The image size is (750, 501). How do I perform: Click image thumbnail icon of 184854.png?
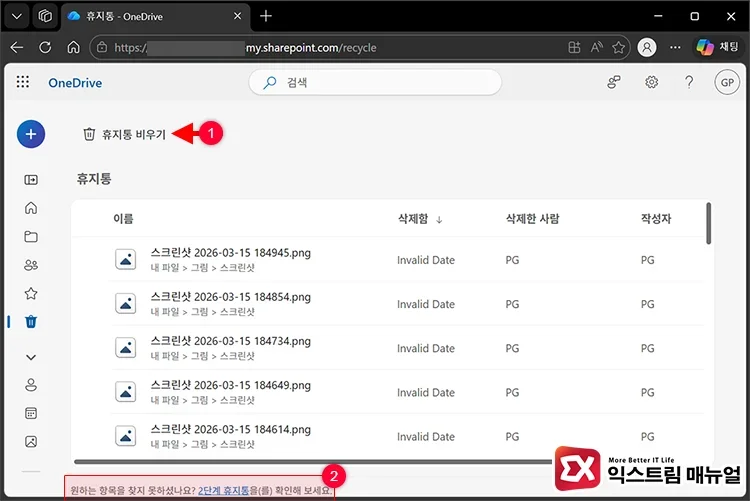[125, 303]
